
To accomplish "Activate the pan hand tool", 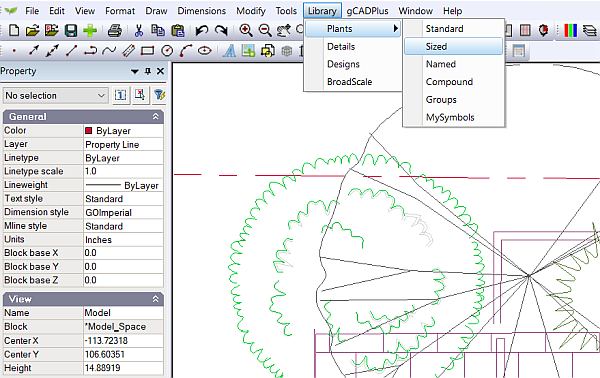I will tap(284, 30).
